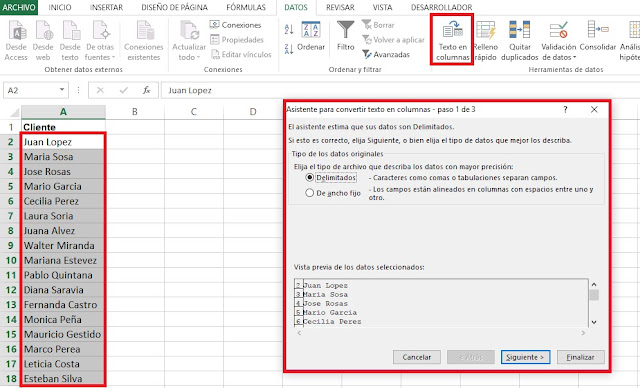The height and width of the screenshot is (388, 640).
Task: Open the Ordenar dialog
Action: [311, 37]
